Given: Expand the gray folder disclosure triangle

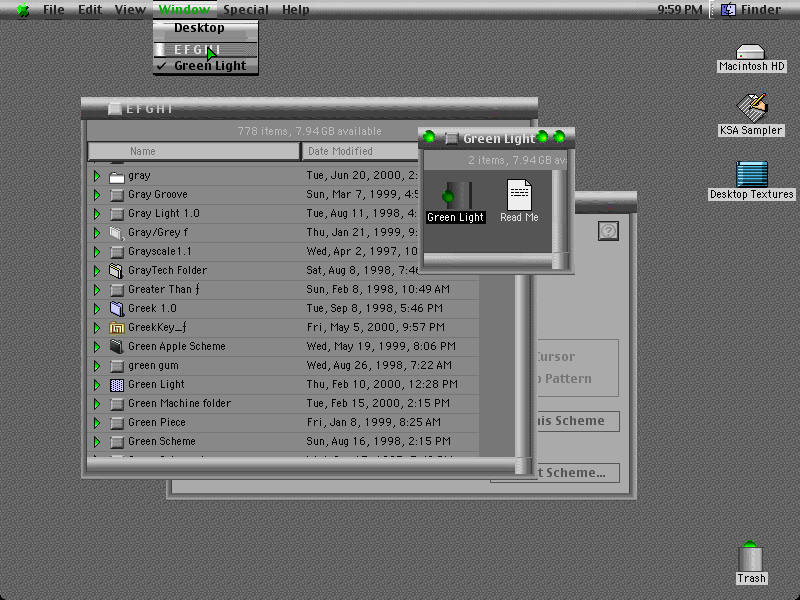Looking at the screenshot, I should pyautogui.click(x=97, y=176).
